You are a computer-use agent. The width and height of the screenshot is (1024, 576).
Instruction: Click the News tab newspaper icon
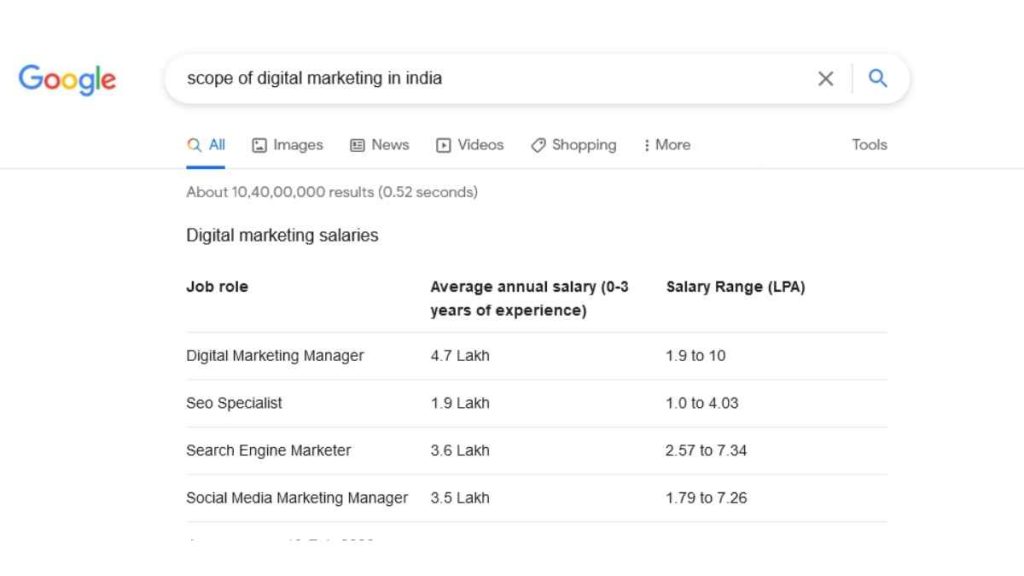(x=357, y=146)
